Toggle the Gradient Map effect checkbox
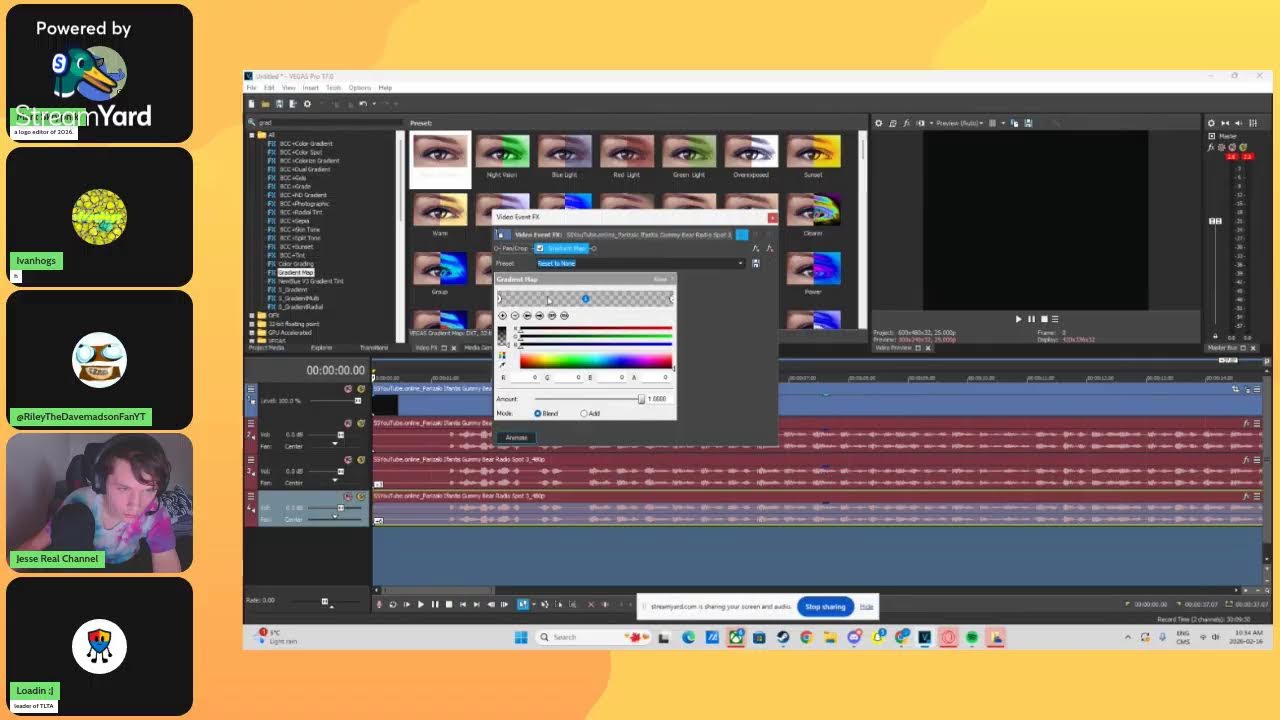This screenshot has height=720, width=1280. pyautogui.click(x=540, y=248)
